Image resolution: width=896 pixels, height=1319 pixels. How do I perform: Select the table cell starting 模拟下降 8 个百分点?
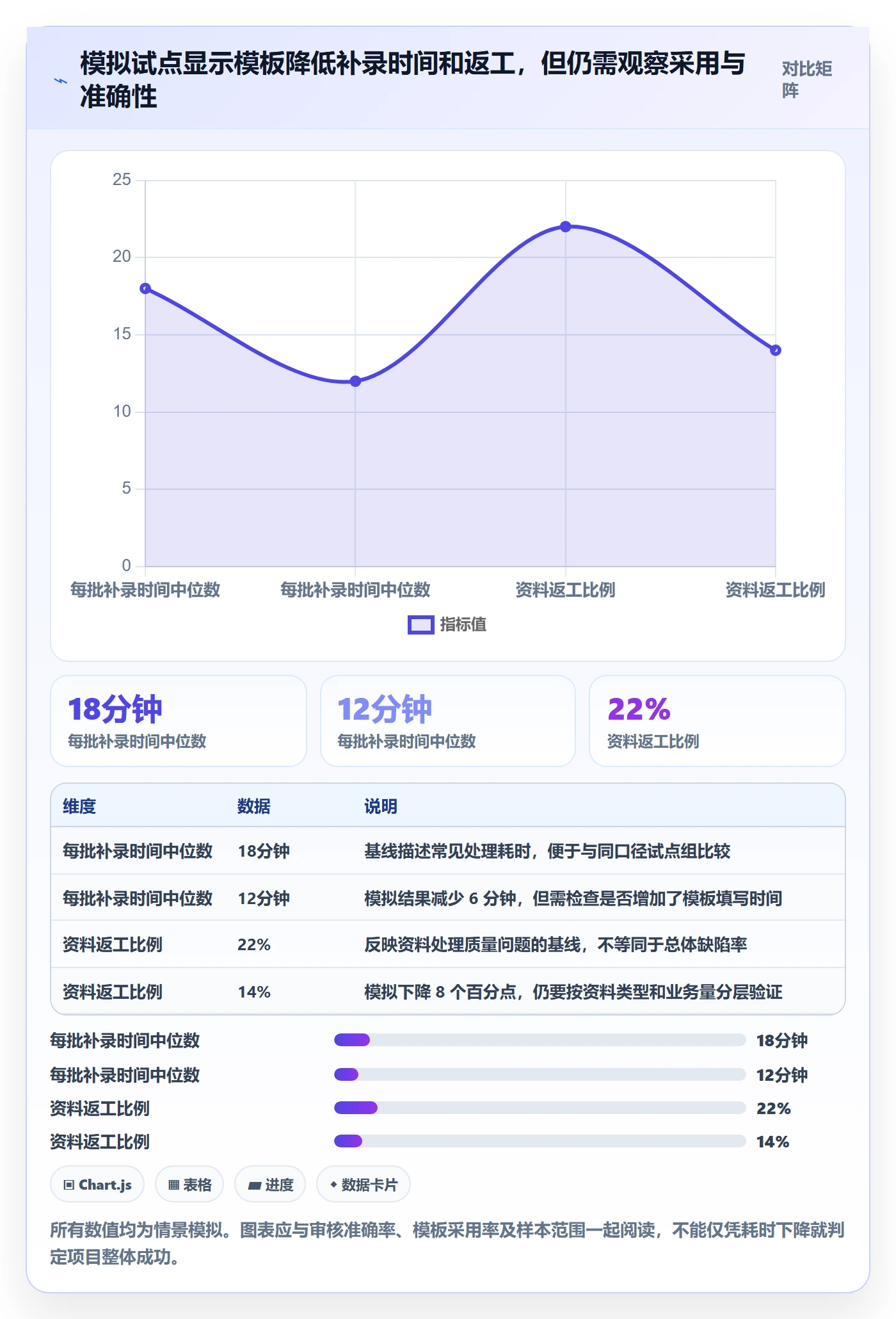tap(573, 992)
